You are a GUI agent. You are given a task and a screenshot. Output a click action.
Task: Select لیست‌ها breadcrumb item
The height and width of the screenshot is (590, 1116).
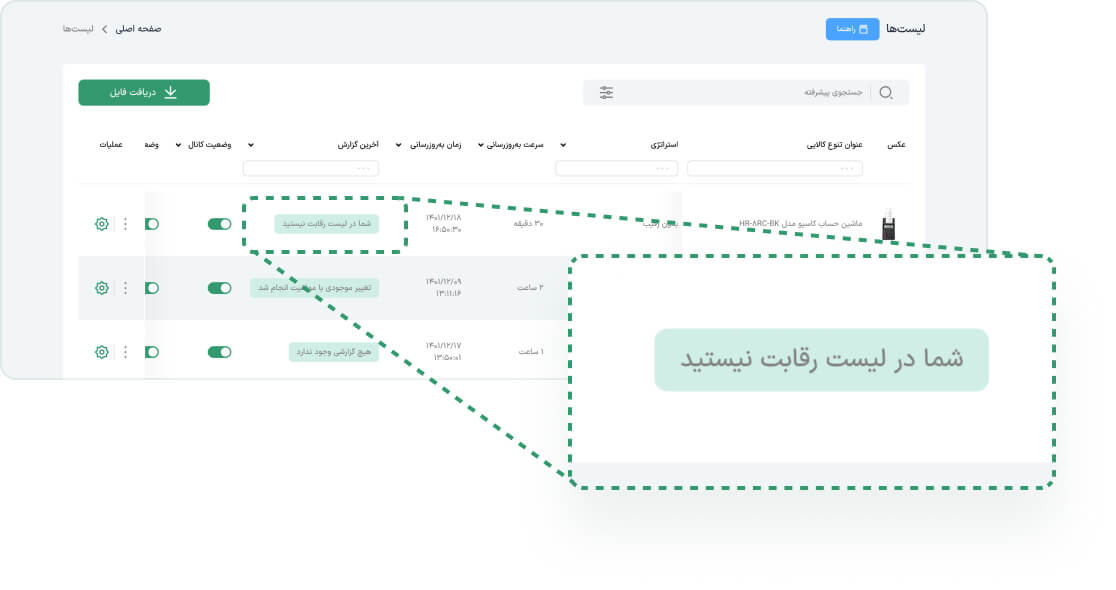78,29
